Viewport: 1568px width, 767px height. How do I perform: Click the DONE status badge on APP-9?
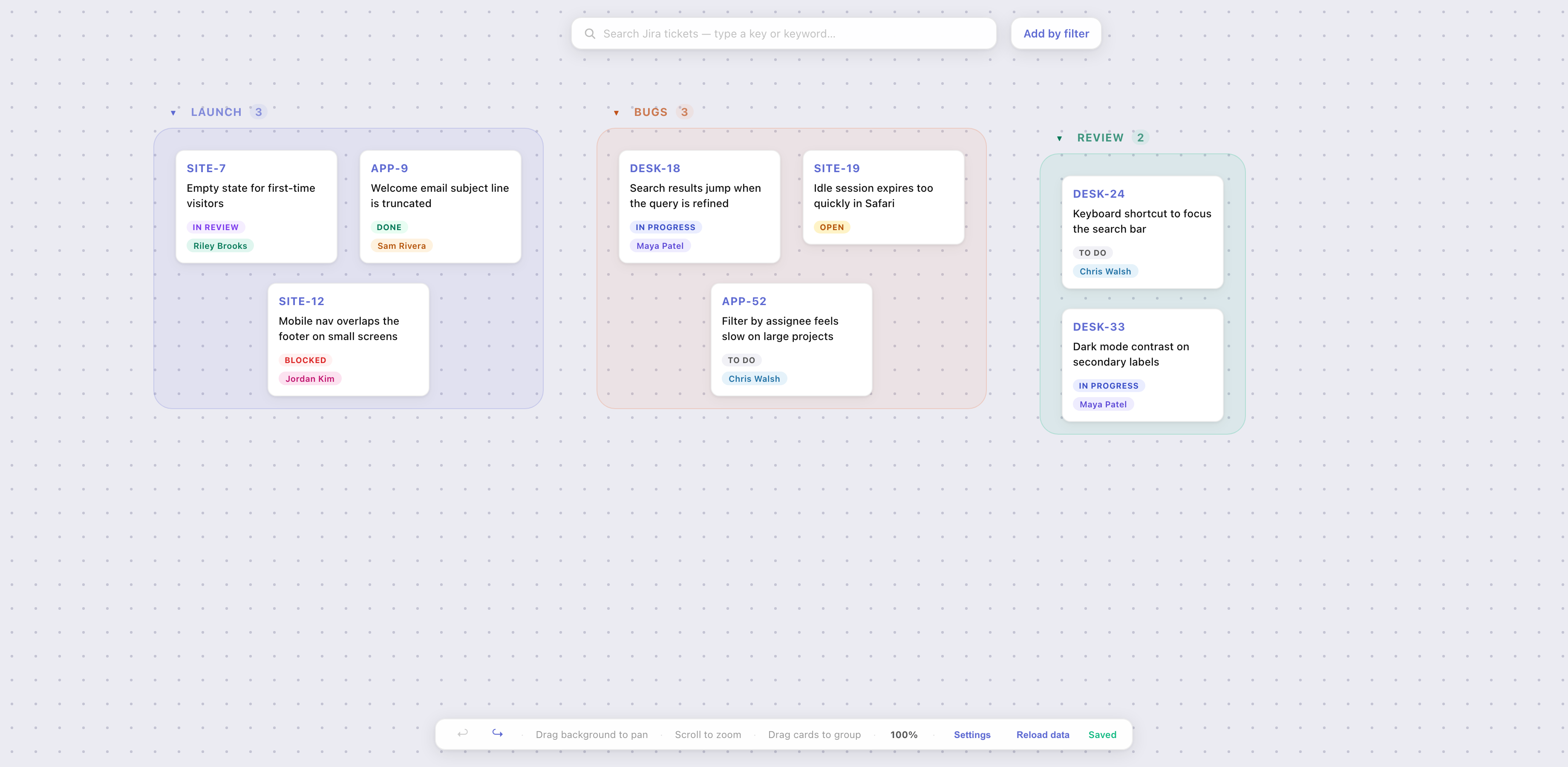(389, 227)
